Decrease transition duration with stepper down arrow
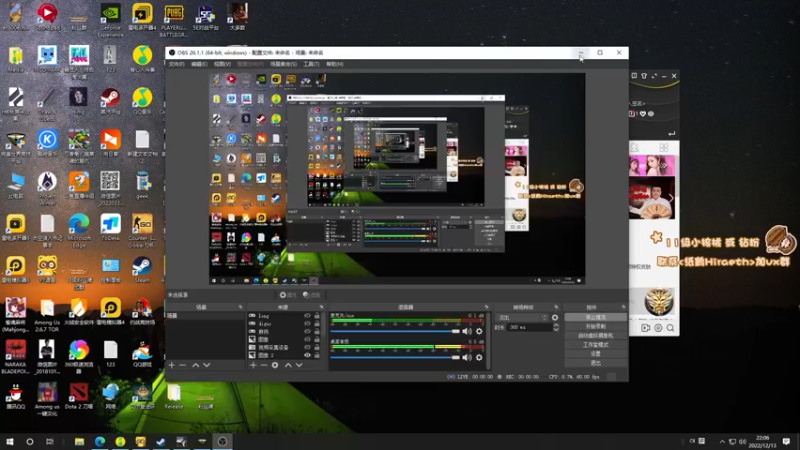The height and width of the screenshot is (450, 800). 556,330
